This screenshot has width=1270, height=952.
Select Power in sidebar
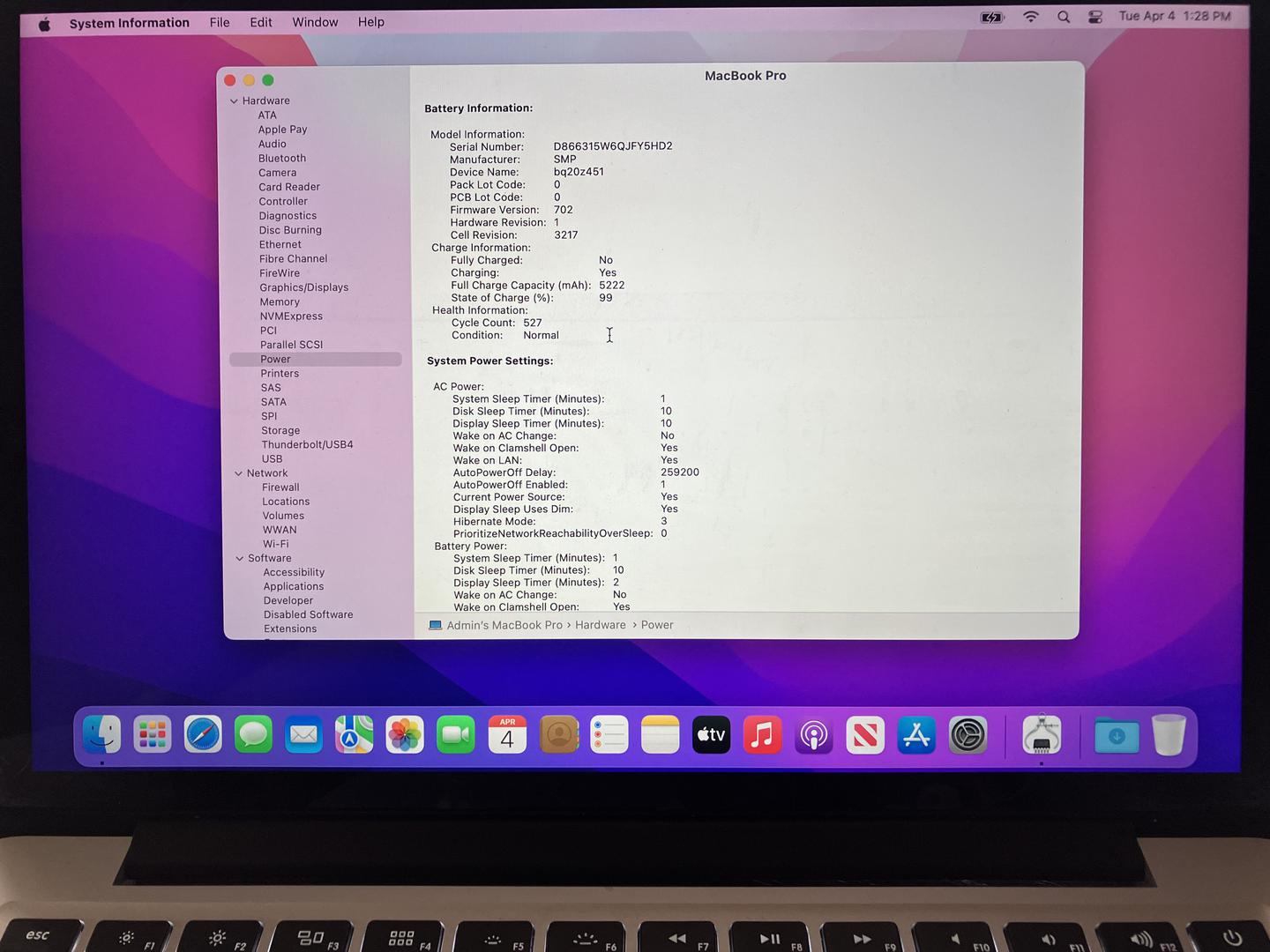point(316,360)
